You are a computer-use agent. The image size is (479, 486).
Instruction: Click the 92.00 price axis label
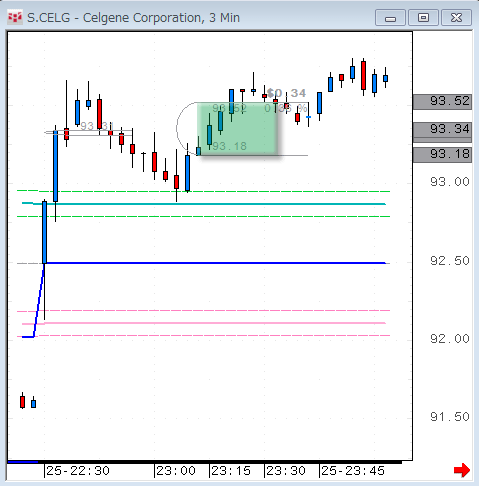tap(450, 339)
